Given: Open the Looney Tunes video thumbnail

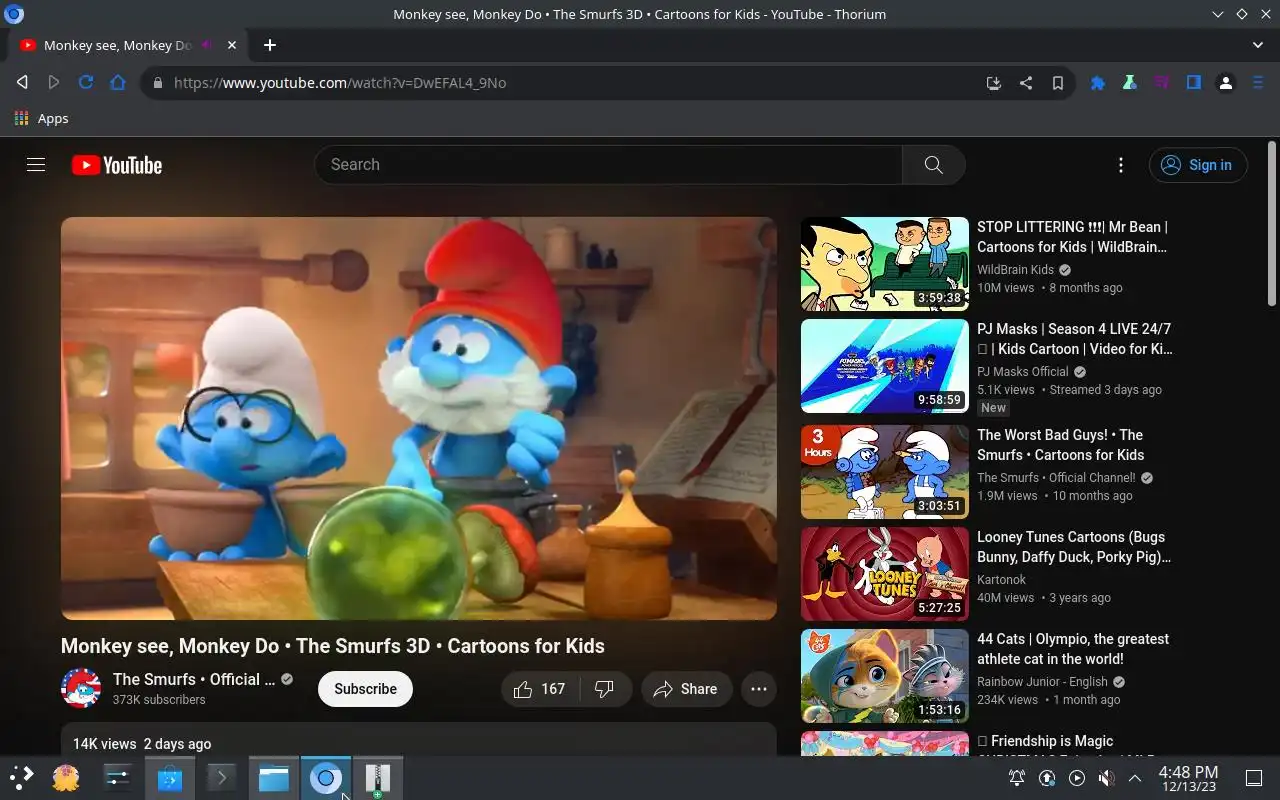Looking at the screenshot, I should pos(885,574).
